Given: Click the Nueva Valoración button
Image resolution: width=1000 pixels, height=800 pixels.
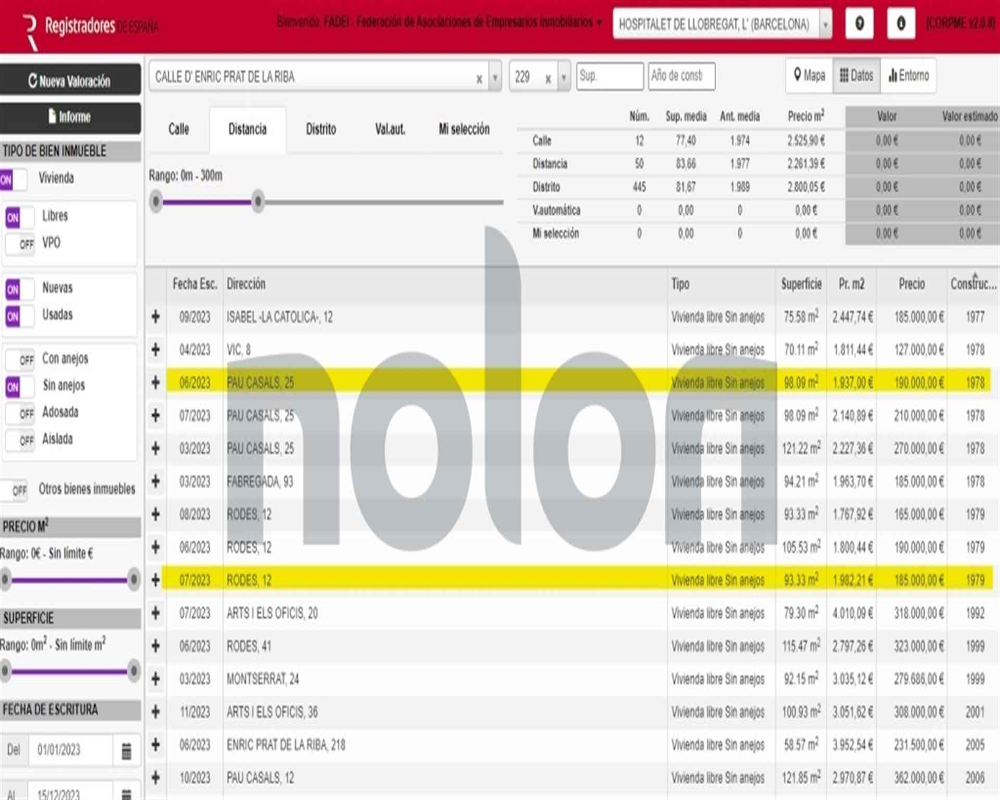Looking at the screenshot, I should coord(70,81).
